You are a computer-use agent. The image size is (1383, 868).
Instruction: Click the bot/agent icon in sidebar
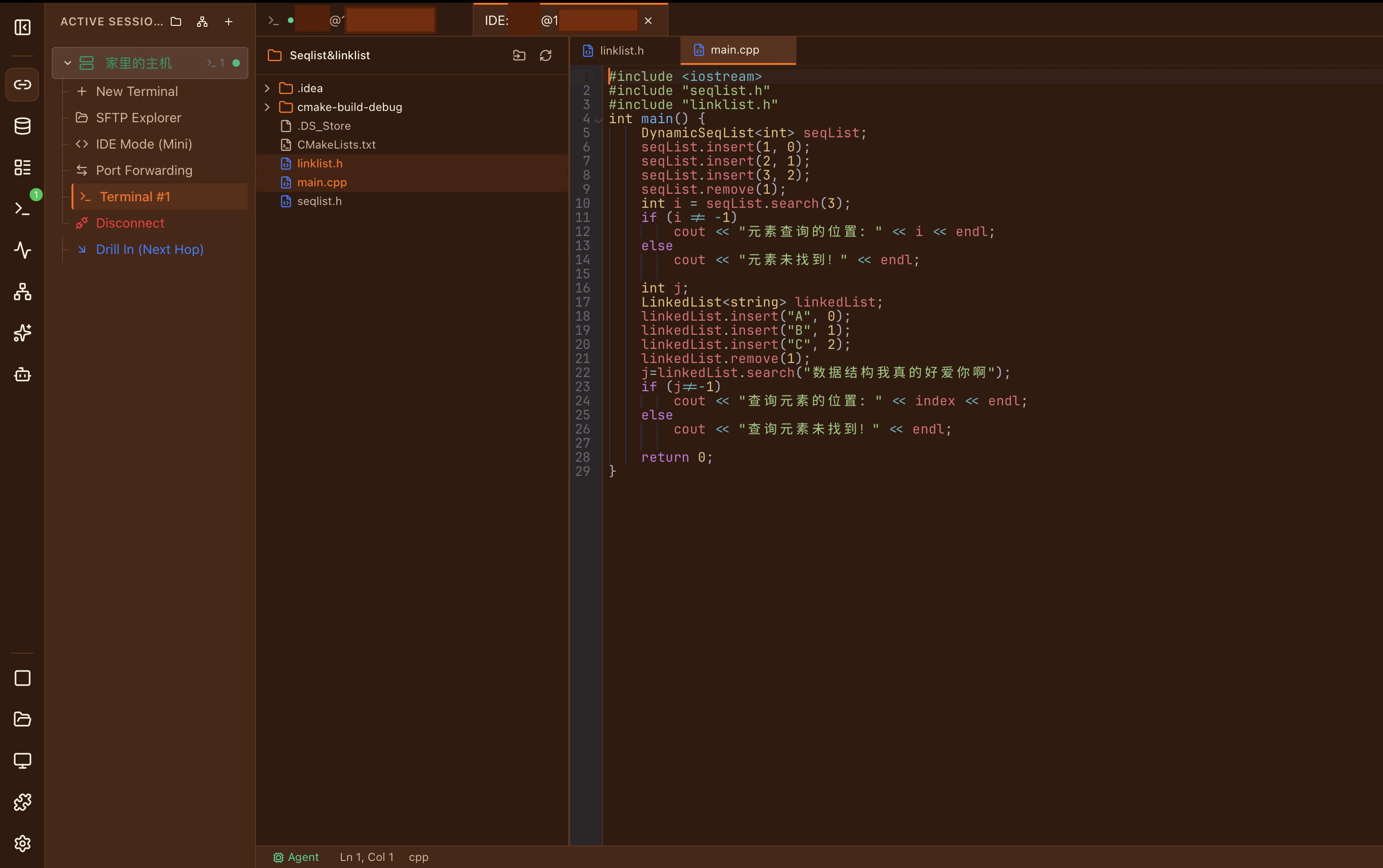coord(23,374)
